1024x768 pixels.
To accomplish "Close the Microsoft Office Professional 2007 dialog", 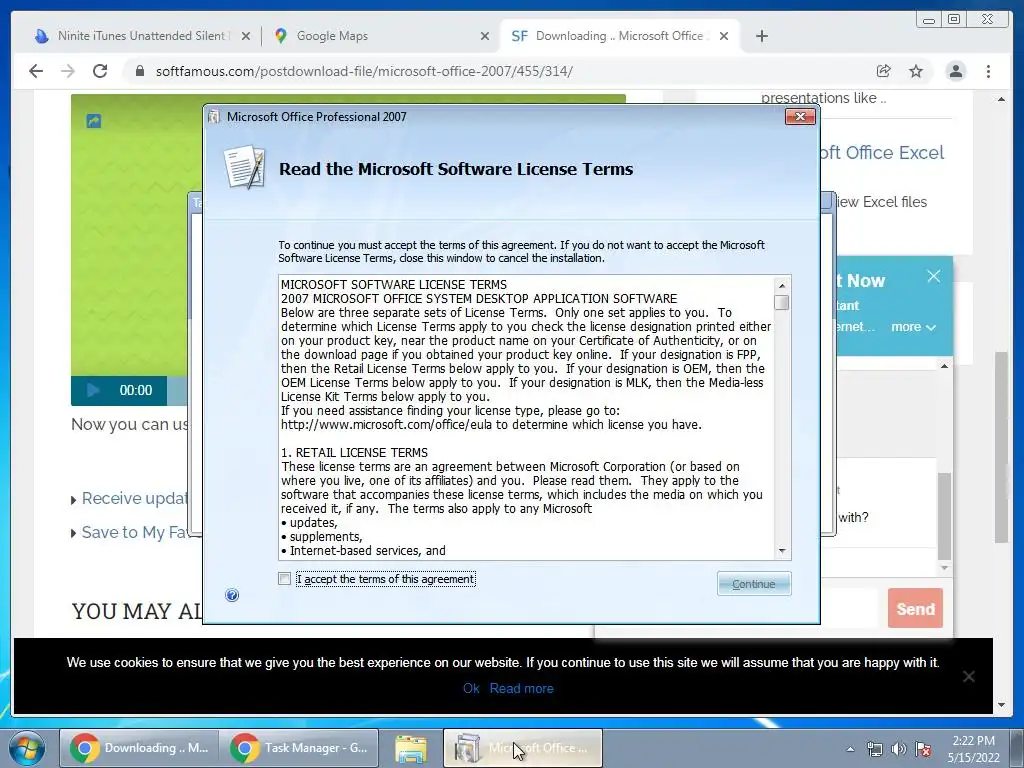I will tap(800, 116).
